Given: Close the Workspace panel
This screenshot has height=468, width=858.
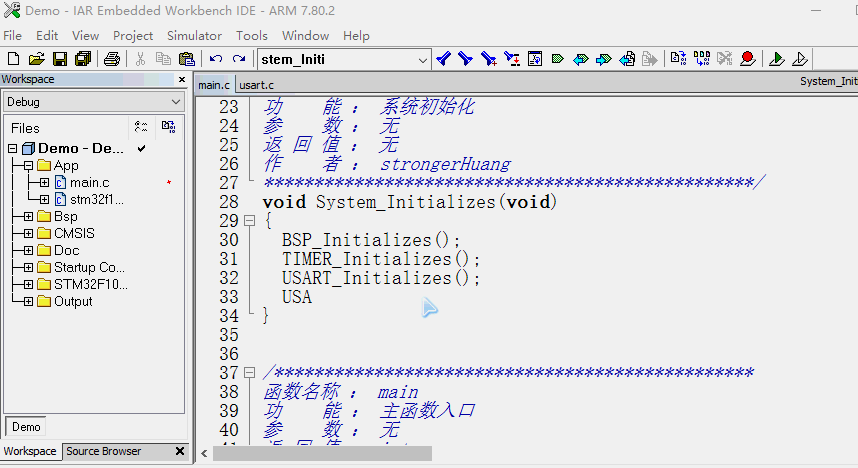Looking at the screenshot, I should tap(182, 80).
